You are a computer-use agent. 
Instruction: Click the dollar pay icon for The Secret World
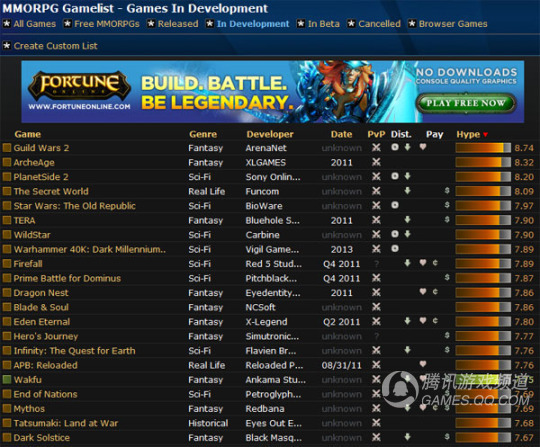pos(447,190)
